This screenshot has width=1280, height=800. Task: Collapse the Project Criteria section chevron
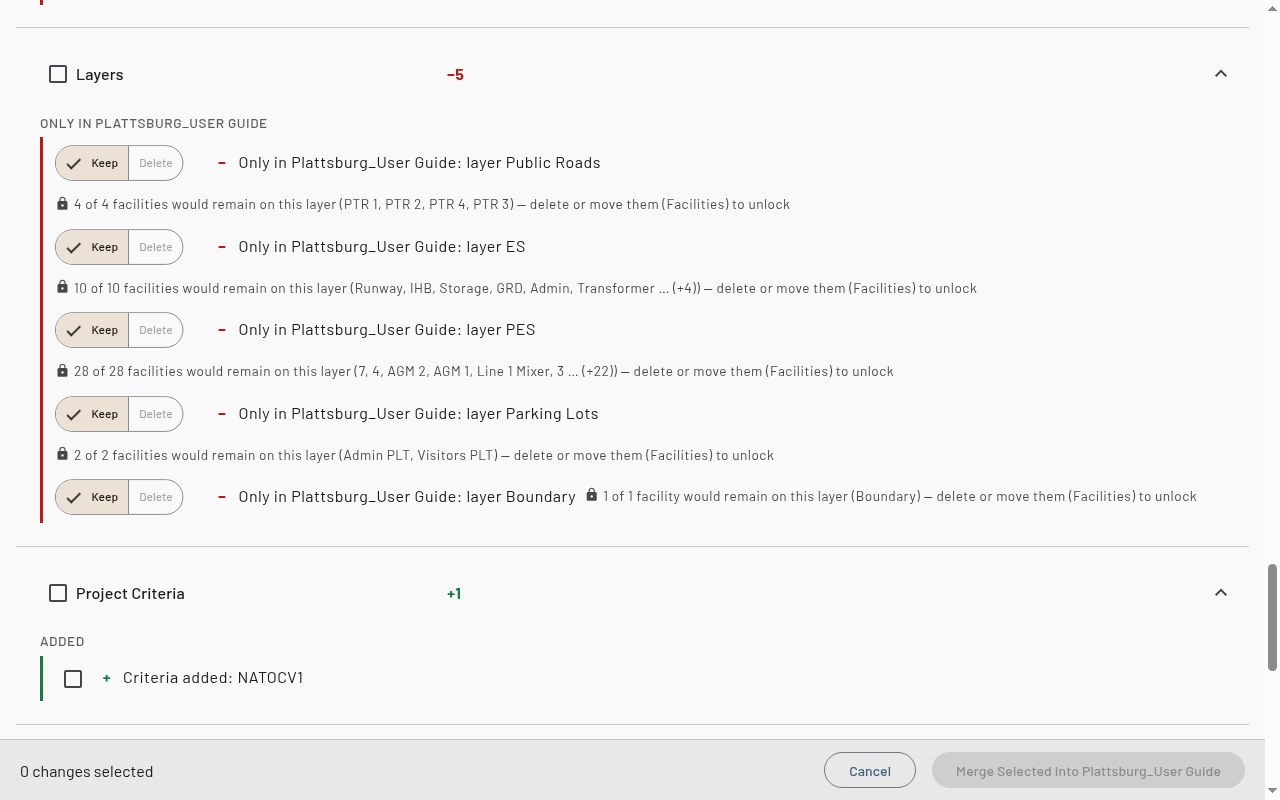coord(1220,593)
